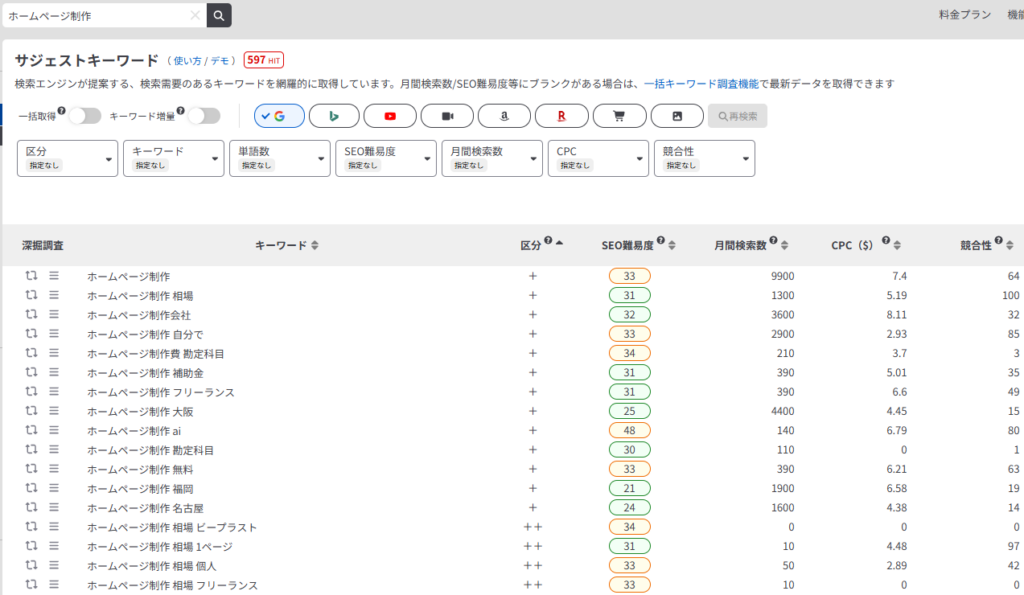The image size is (1024, 595).
Task: Open list menu icon for ホームページ制作会社
Action: 54,314
